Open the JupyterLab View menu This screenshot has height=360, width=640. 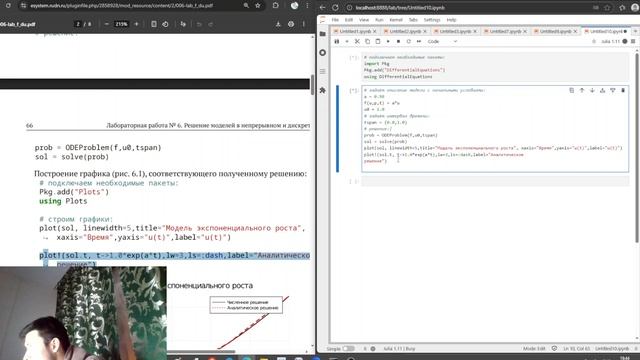pos(364,20)
